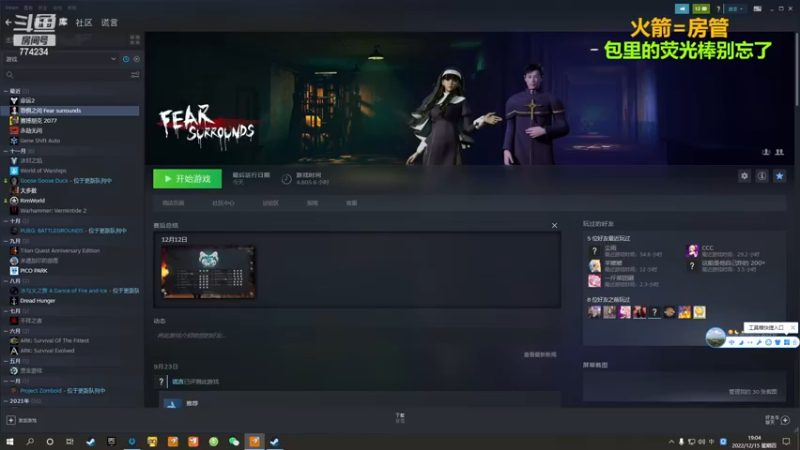Open friend CCC profile avatar
The width and height of the screenshot is (800, 450).
tap(692, 251)
